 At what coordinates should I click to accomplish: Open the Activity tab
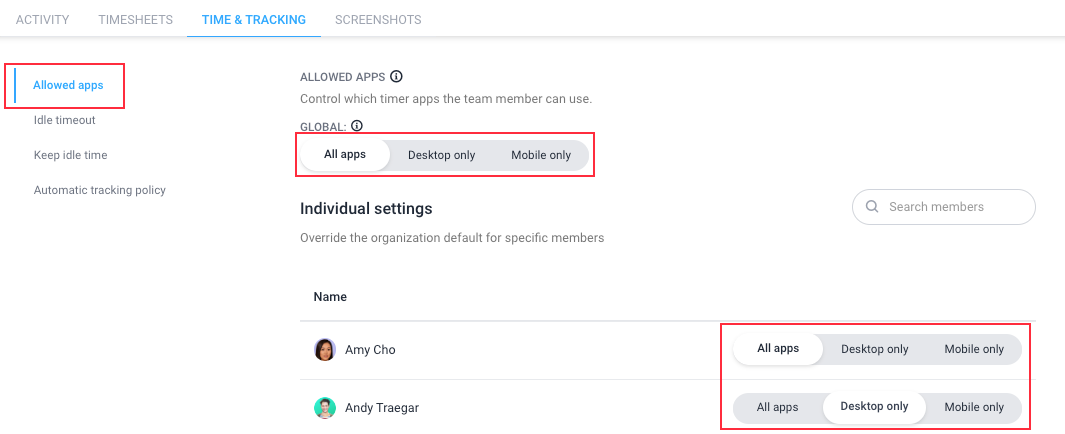[43, 20]
